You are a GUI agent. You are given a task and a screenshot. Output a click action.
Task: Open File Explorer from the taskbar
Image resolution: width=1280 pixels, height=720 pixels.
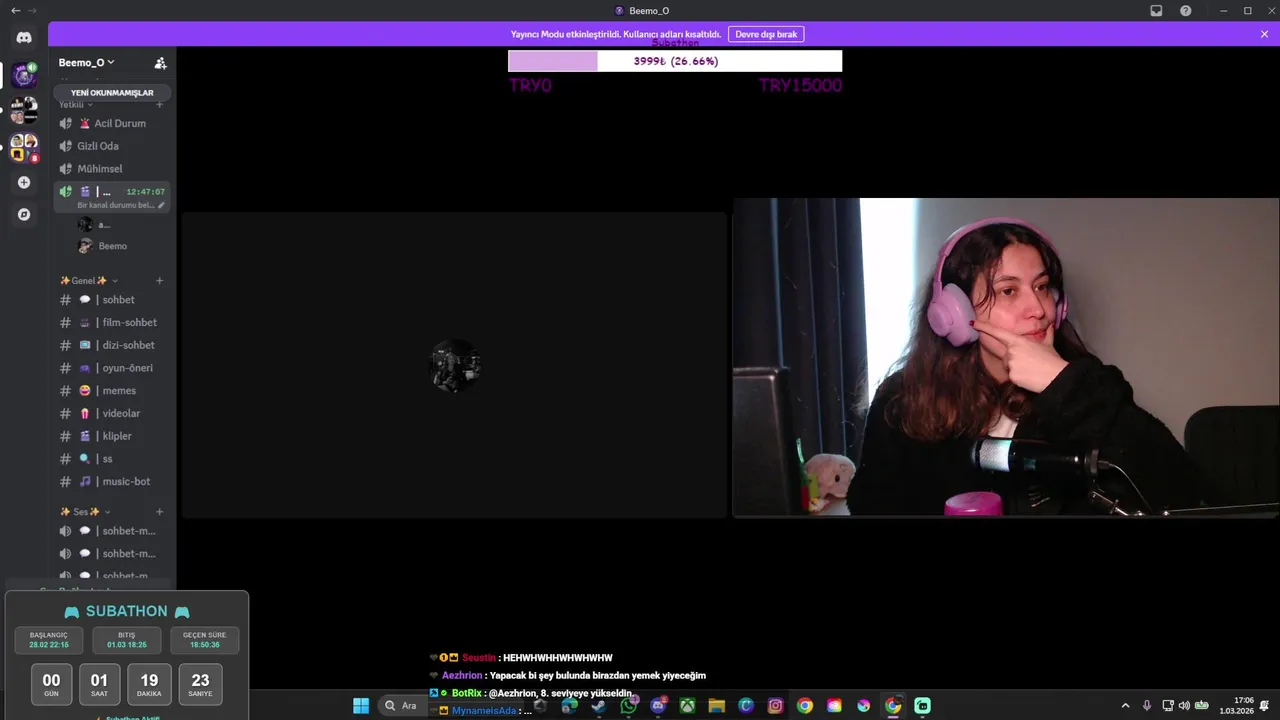716,706
